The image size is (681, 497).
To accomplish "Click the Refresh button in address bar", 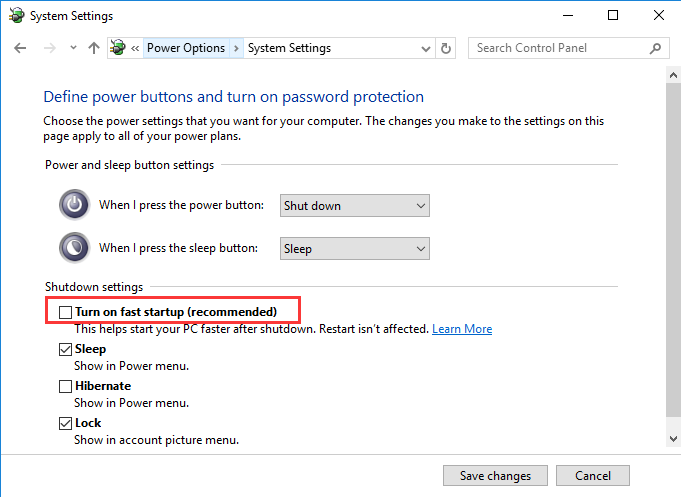I will point(446,48).
